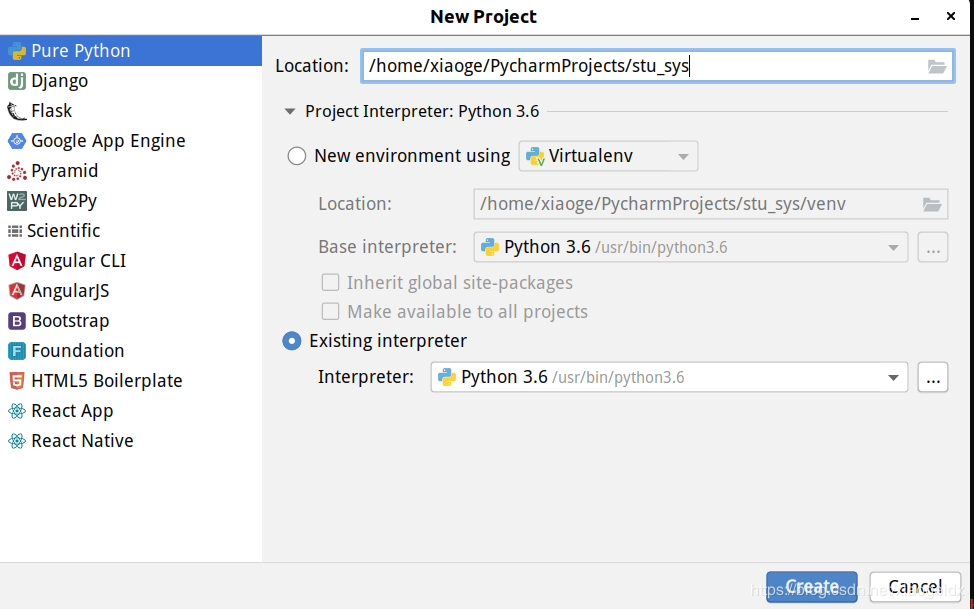Toggle Make available to all projects checkbox
974x609 pixels.
tap(330, 311)
